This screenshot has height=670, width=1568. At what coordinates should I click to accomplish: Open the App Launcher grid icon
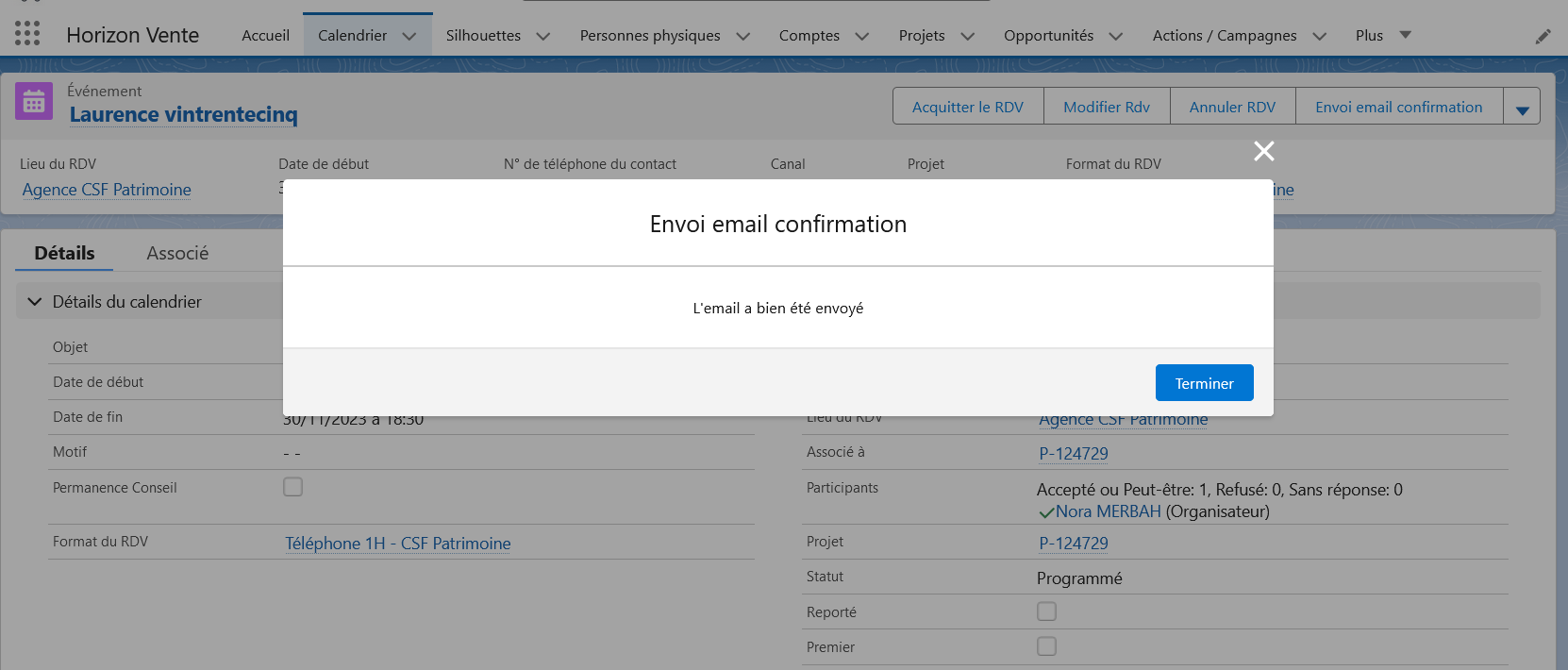coord(27,34)
